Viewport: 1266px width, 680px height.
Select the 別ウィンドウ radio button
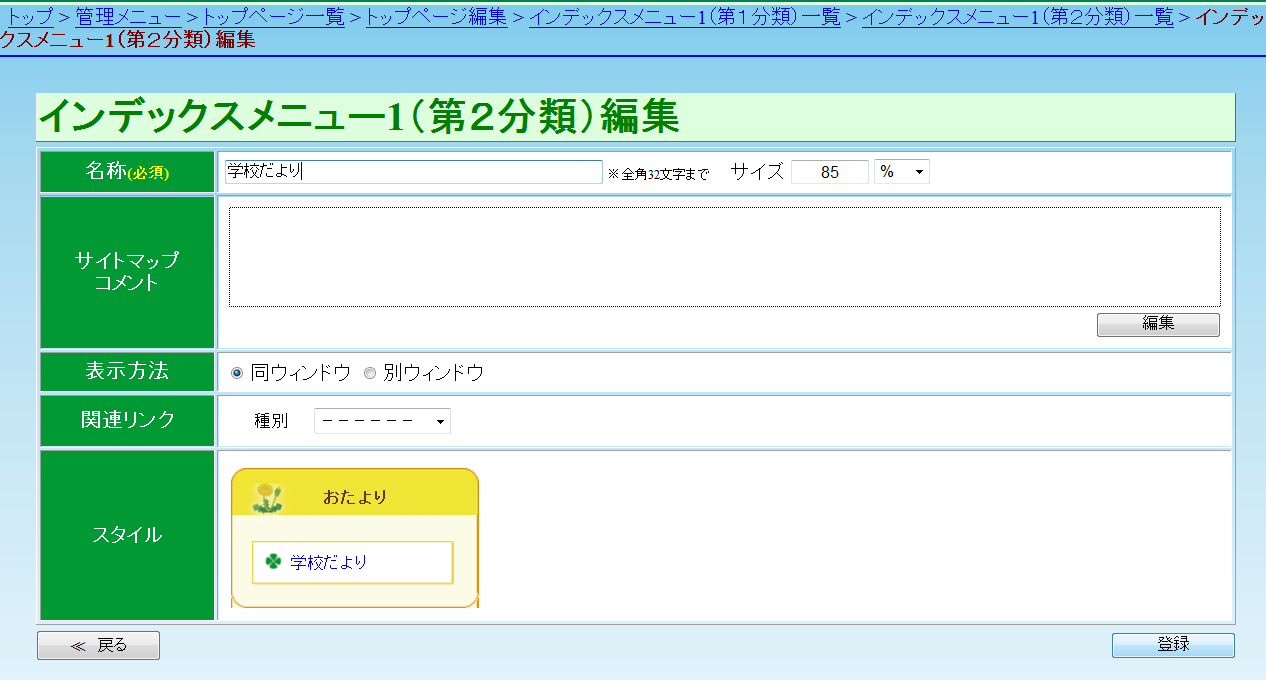pos(369,373)
